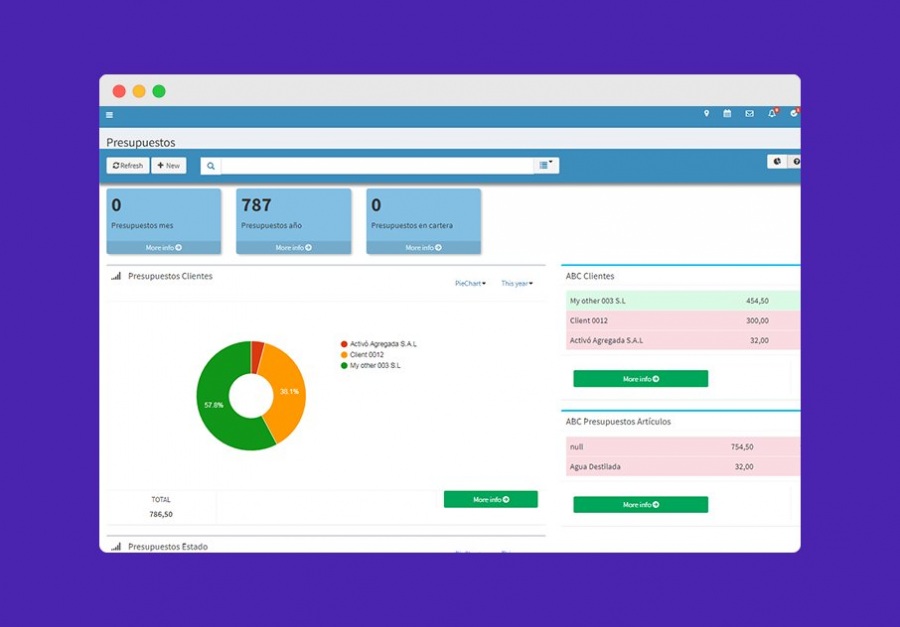Click the help question icon
900x627 pixels.
pyautogui.click(x=795, y=162)
